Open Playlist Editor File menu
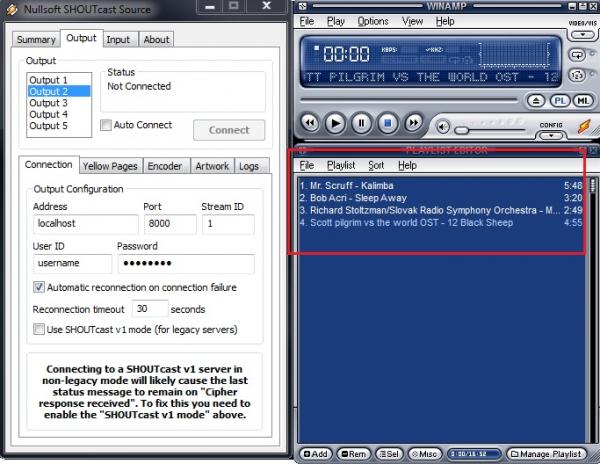Viewport: 600px width, 464px height. tap(307, 165)
